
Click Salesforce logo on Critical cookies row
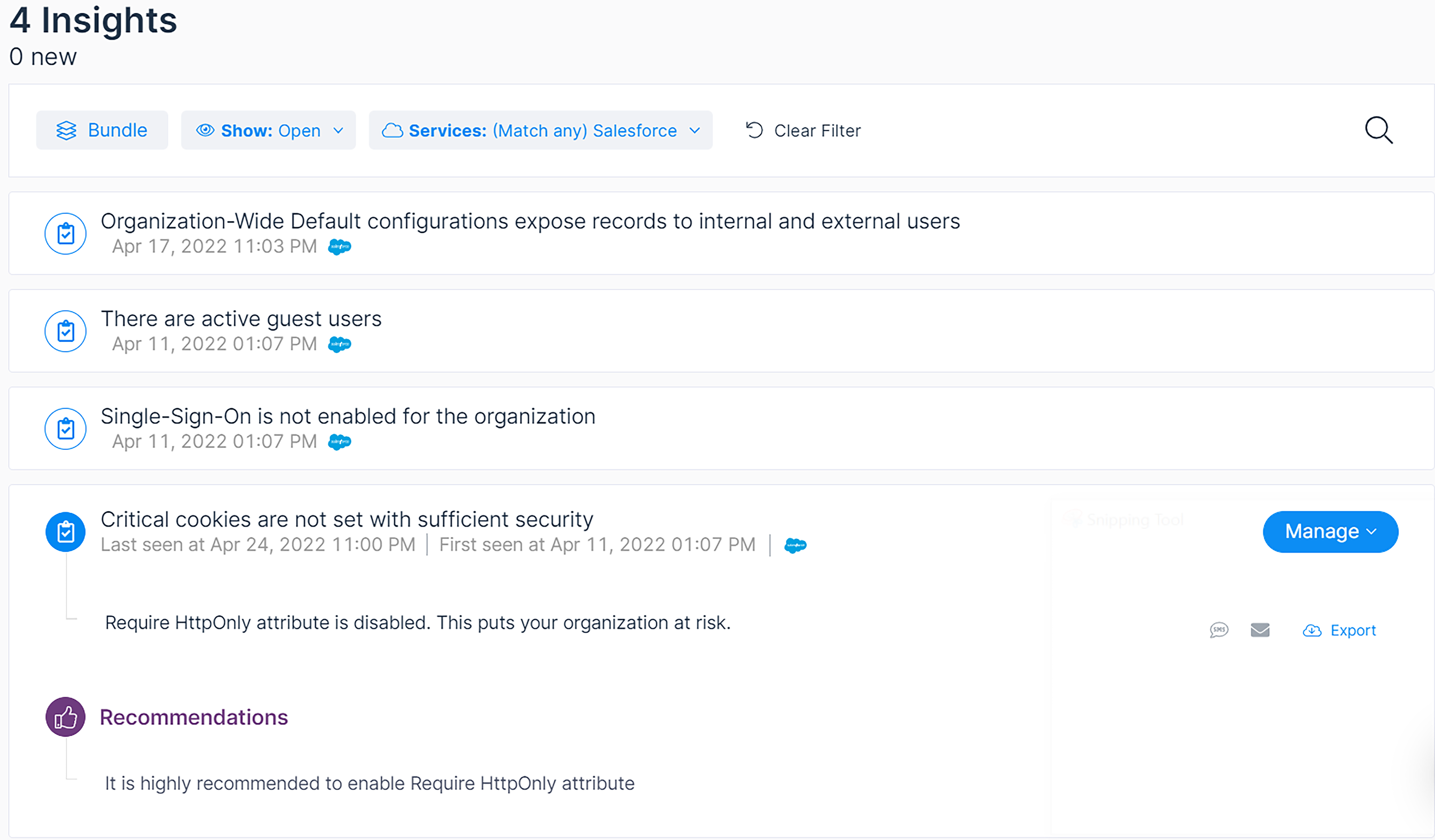[795, 545]
